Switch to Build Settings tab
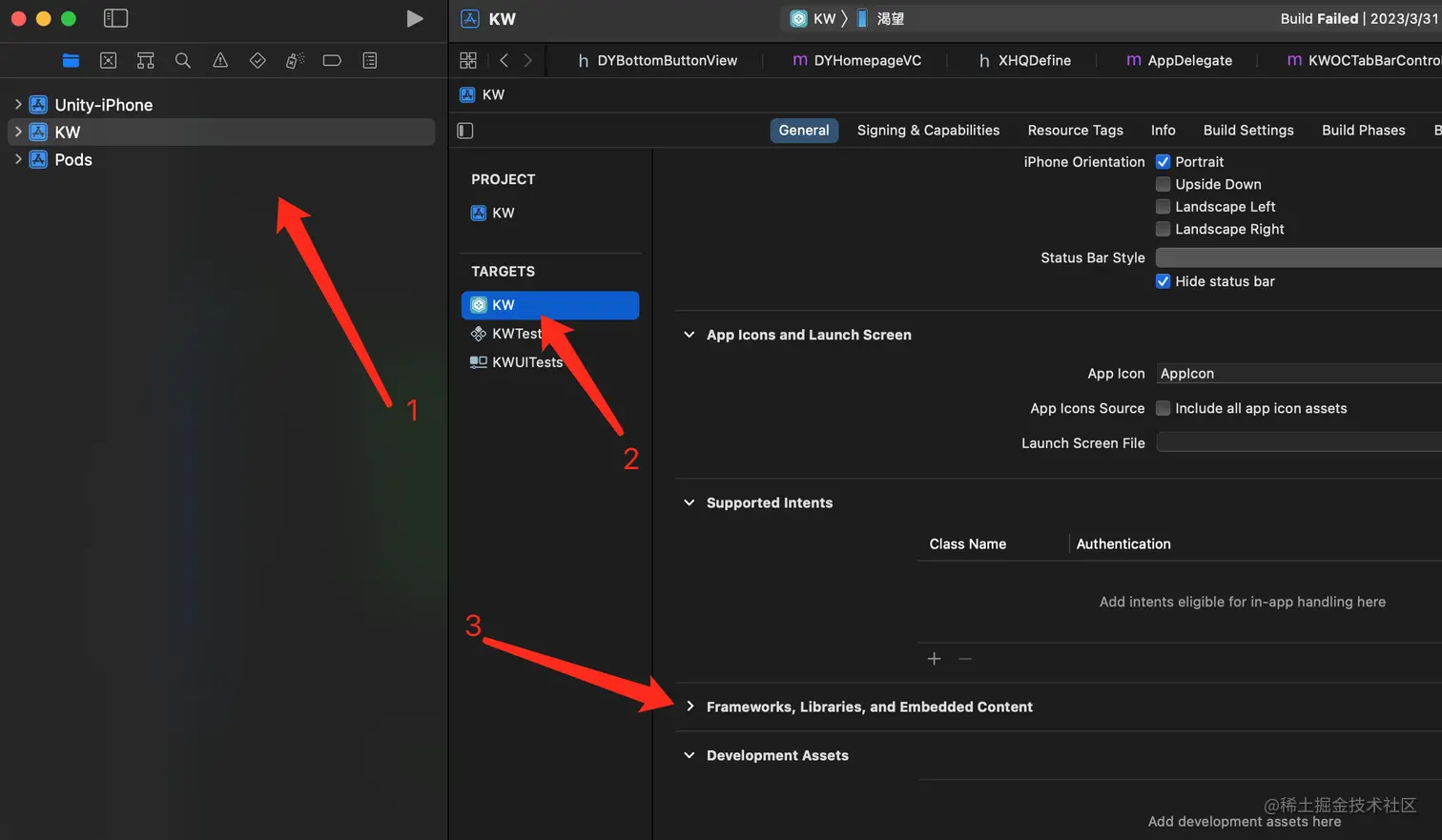This screenshot has width=1442, height=840. [1248, 131]
